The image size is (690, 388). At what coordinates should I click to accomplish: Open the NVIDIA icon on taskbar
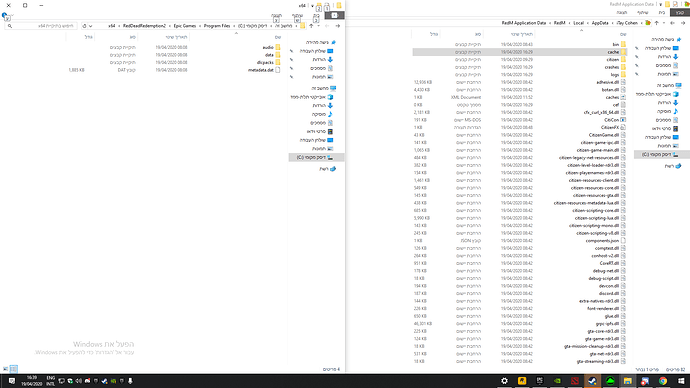[557, 381]
